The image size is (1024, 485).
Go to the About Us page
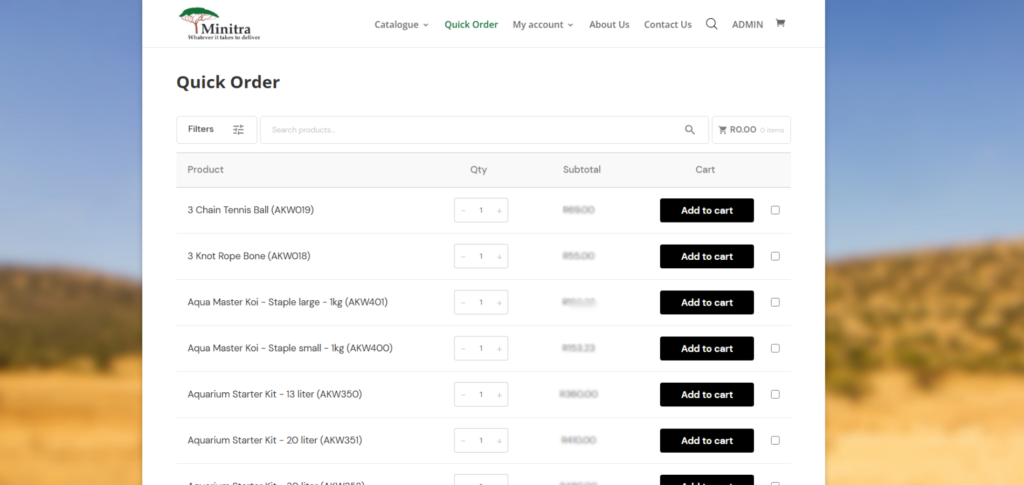609,25
